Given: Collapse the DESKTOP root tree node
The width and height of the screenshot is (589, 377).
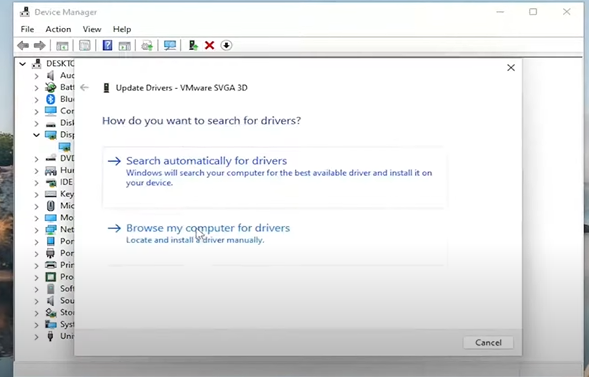Looking at the screenshot, I should (x=23, y=64).
